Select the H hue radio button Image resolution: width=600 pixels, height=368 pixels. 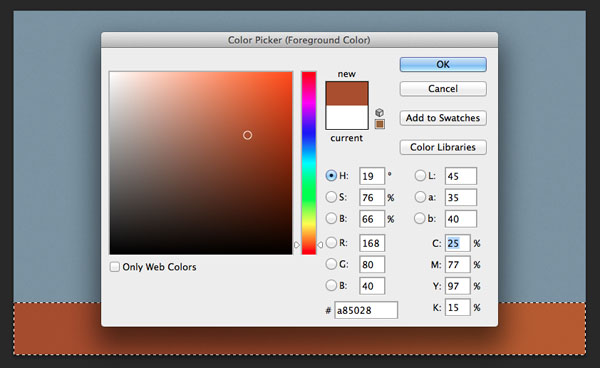[331, 176]
